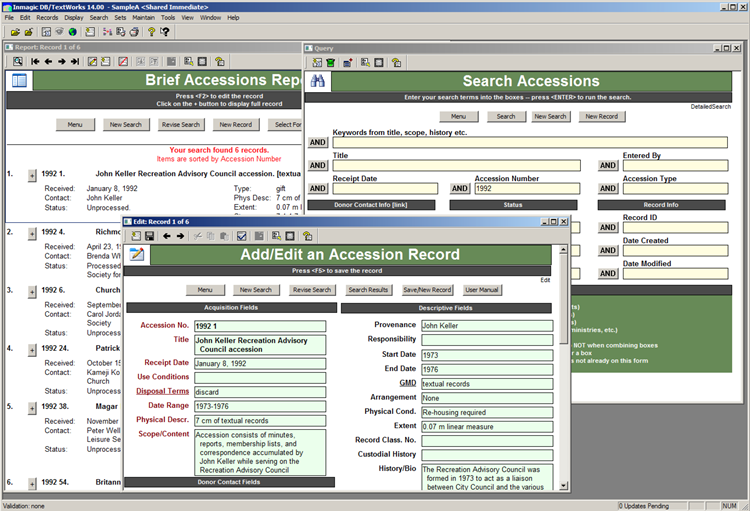Go to next record in Report window toolbar

pos(62,62)
